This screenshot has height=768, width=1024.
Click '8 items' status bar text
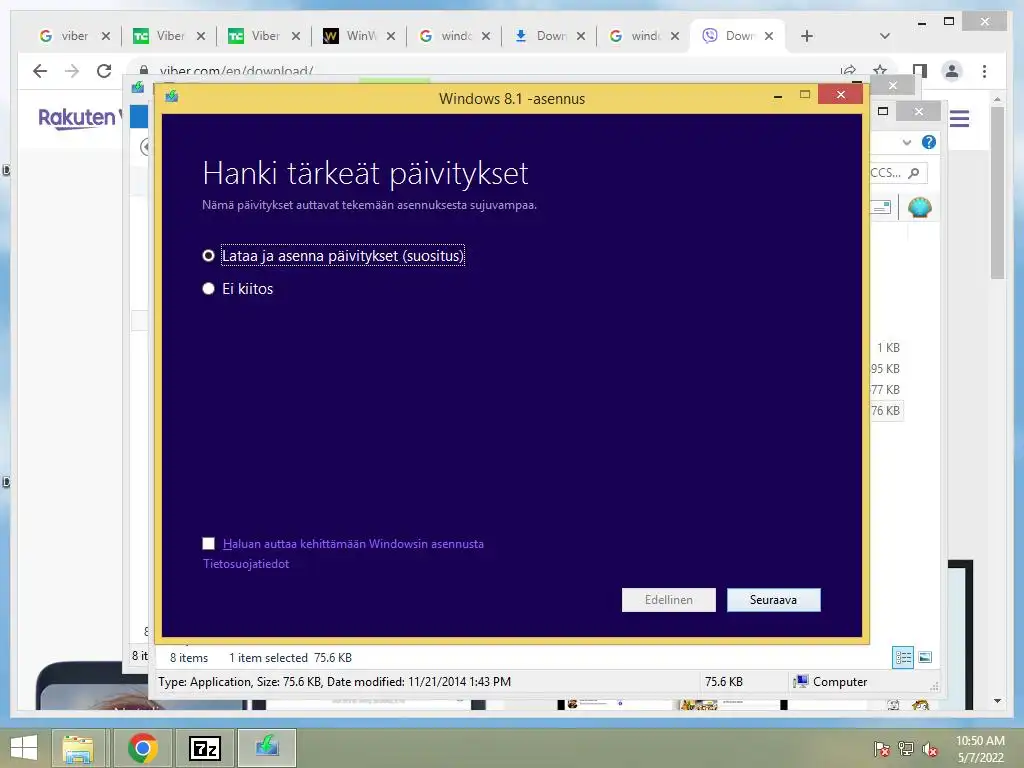pyautogui.click(x=189, y=658)
